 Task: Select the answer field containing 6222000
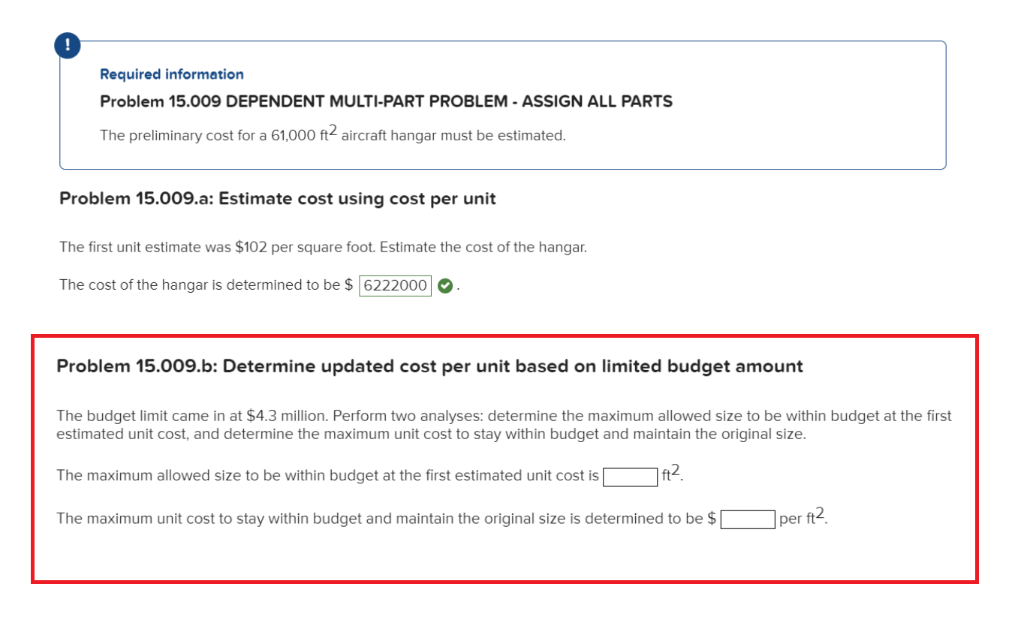(x=394, y=285)
